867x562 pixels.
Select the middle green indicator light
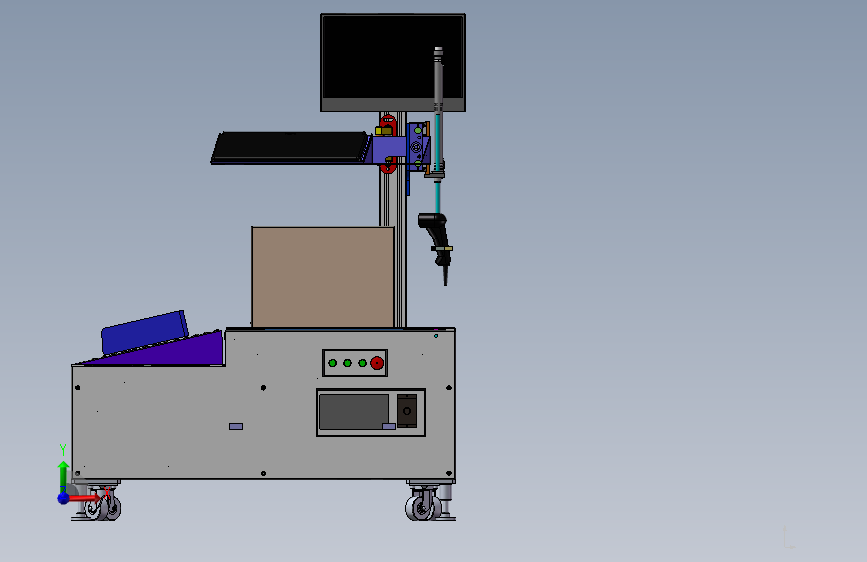tap(347, 363)
